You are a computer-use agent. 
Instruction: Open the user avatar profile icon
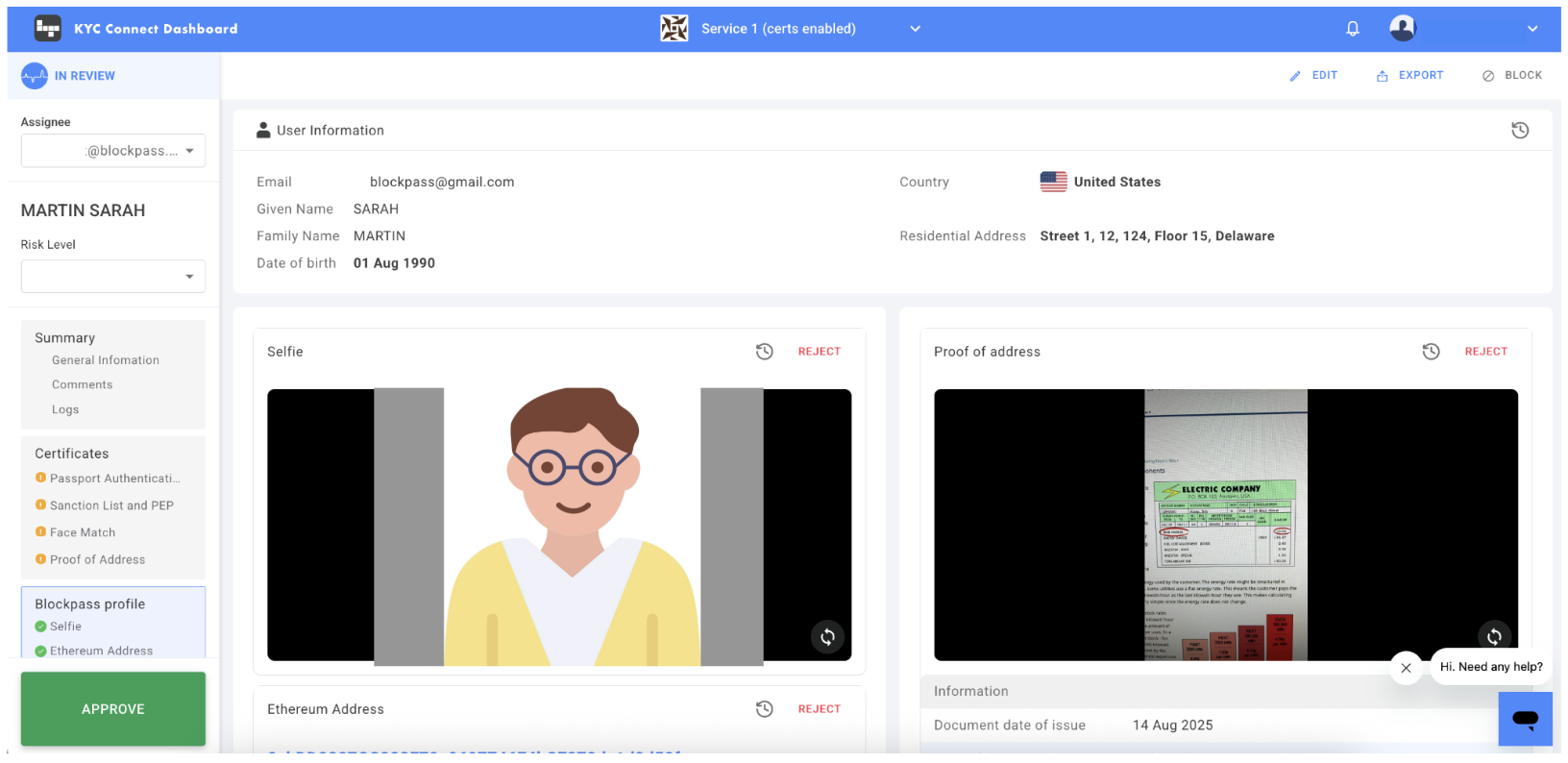pos(1402,29)
